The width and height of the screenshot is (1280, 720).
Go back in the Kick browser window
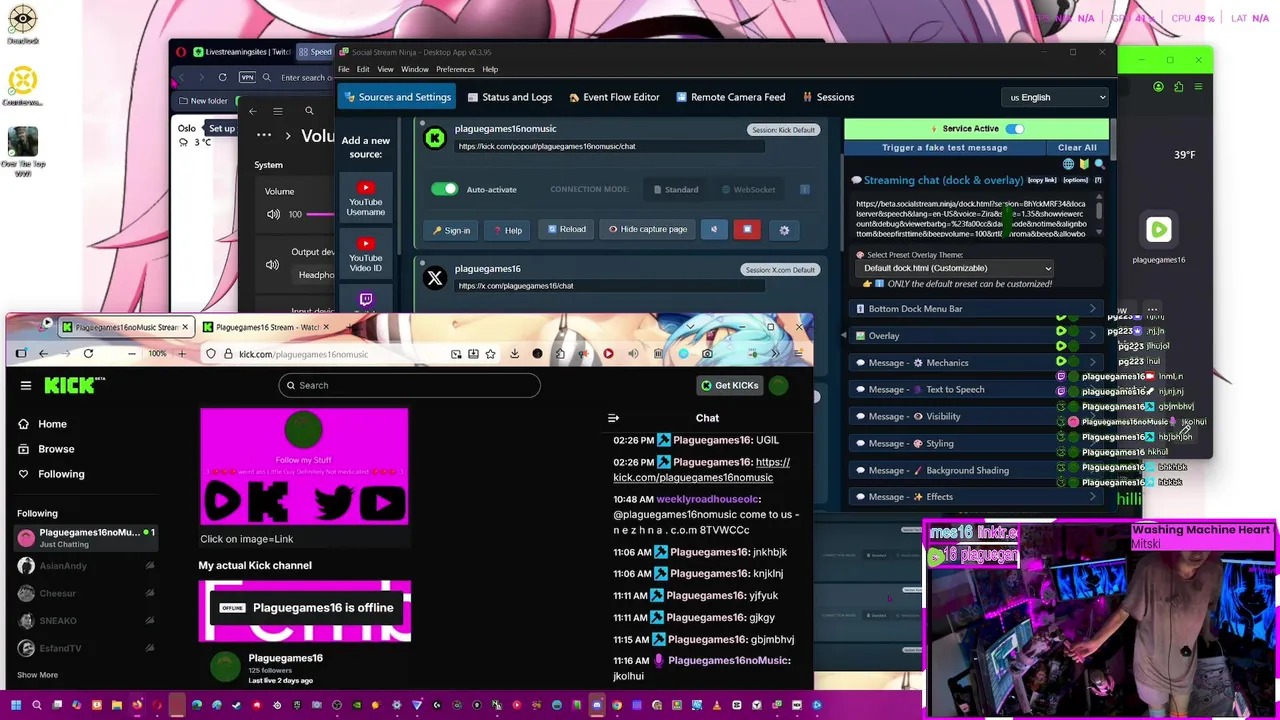43,353
